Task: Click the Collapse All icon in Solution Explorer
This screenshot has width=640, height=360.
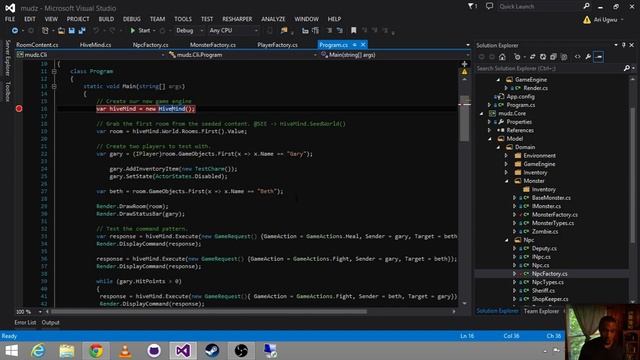Action: (553, 57)
